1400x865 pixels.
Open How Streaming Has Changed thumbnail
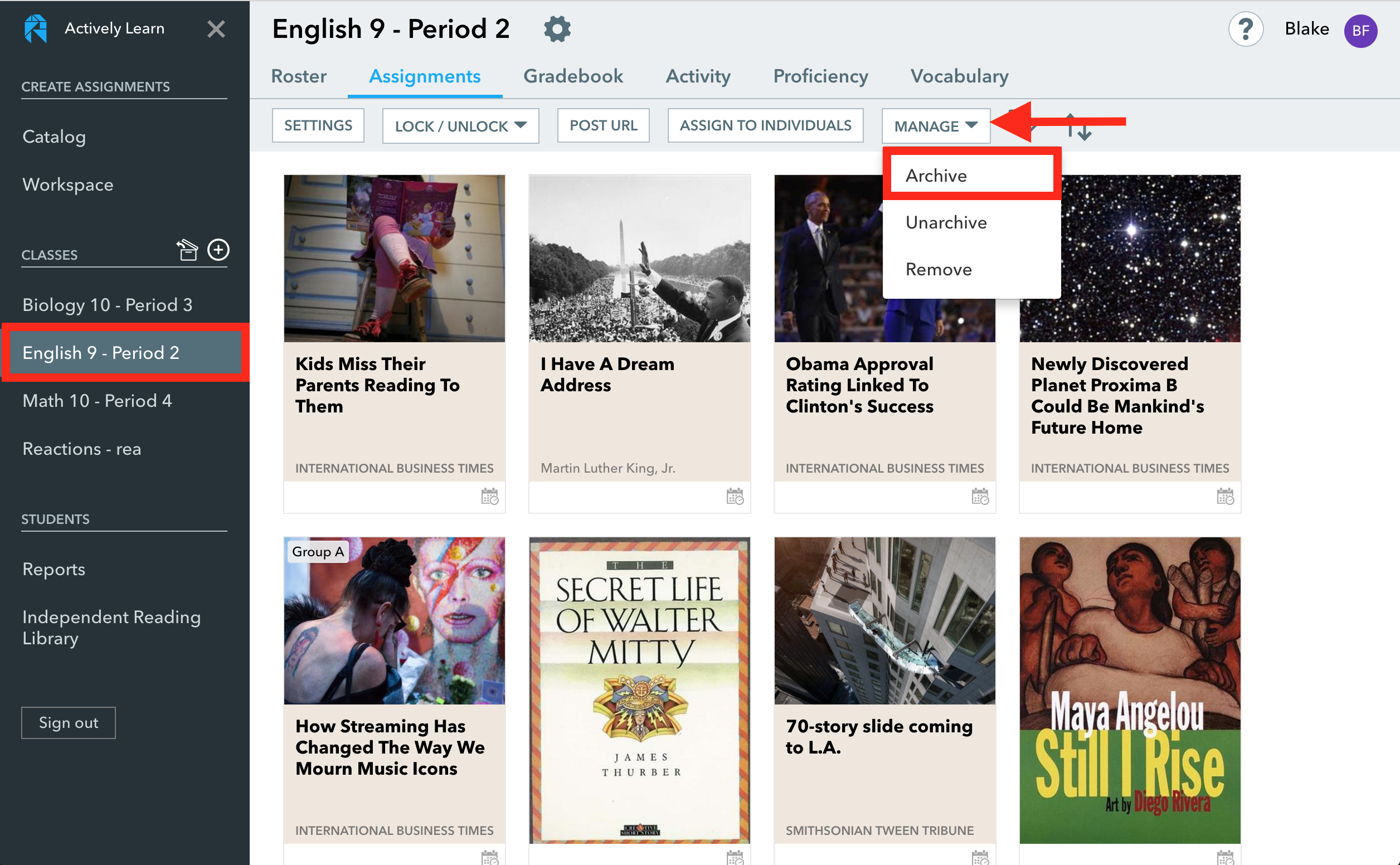click(x=394, y=620)
